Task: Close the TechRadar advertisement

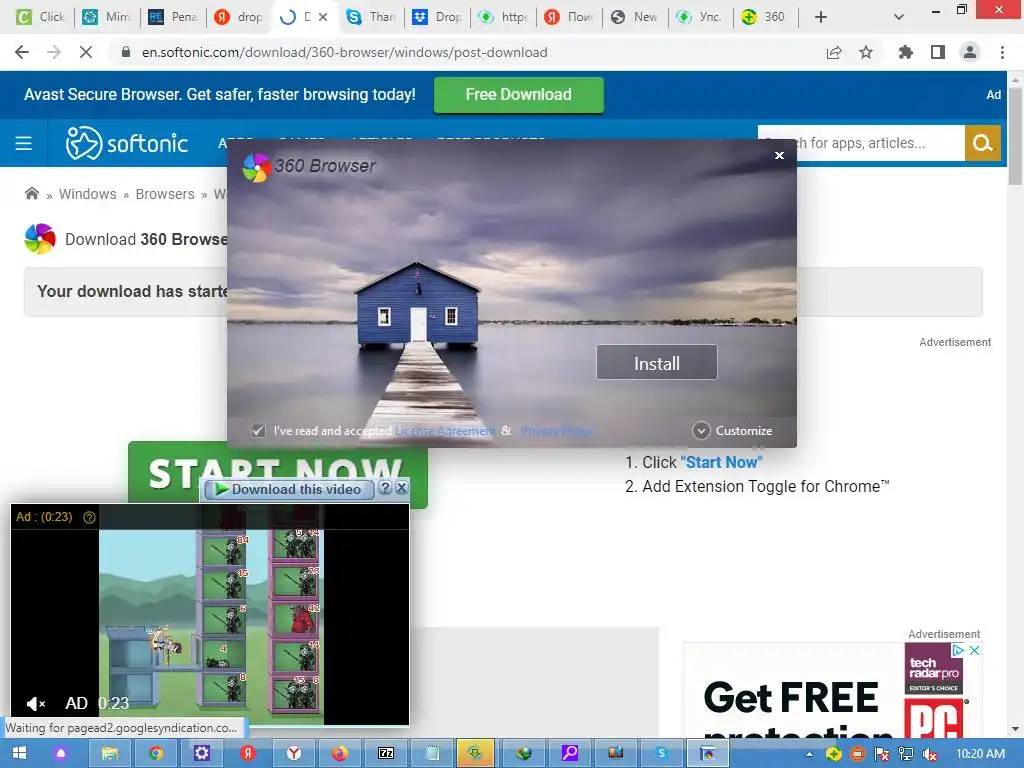Action: coord(974,650)
